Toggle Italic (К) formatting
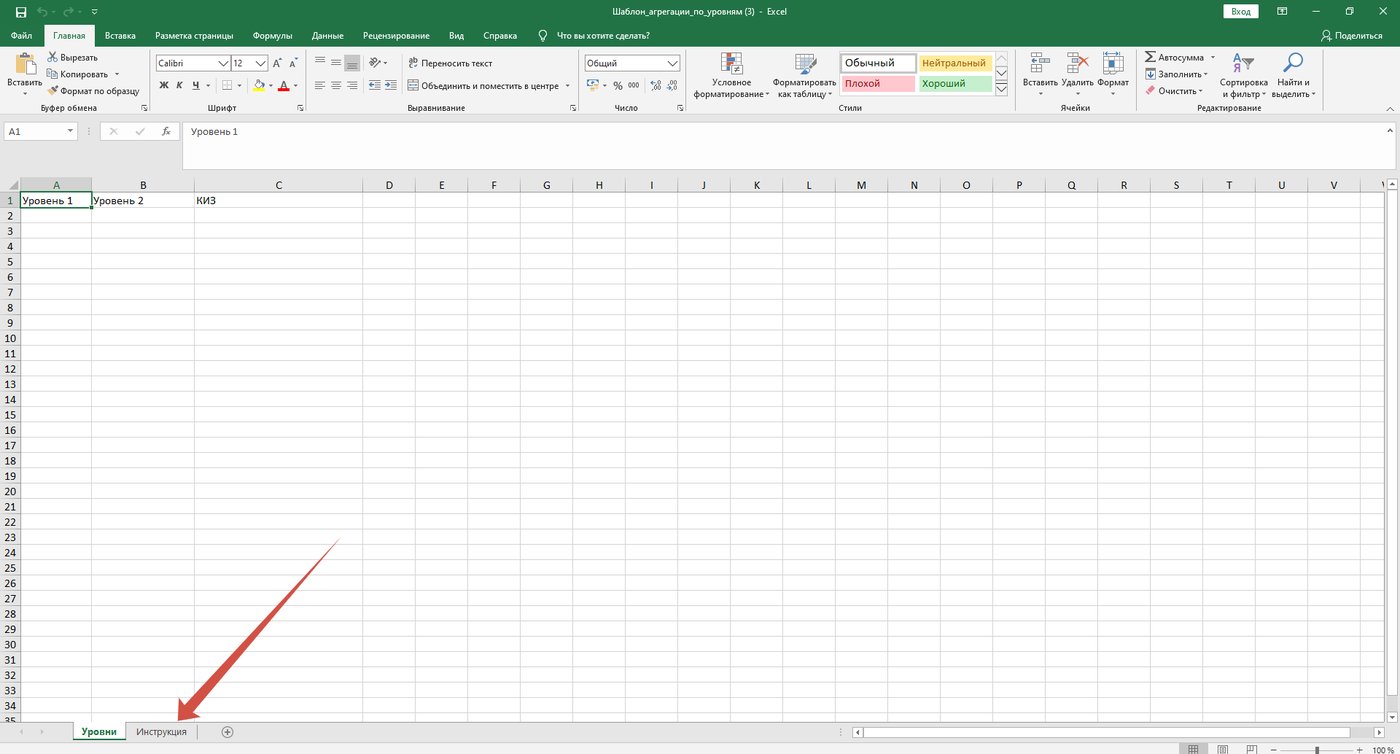1400x754 pixels. coord(180,86)
